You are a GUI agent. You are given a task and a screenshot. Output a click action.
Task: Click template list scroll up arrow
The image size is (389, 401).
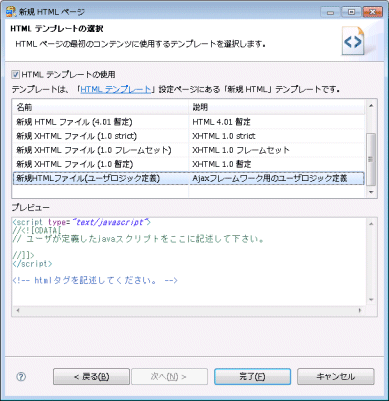point(371,106)
